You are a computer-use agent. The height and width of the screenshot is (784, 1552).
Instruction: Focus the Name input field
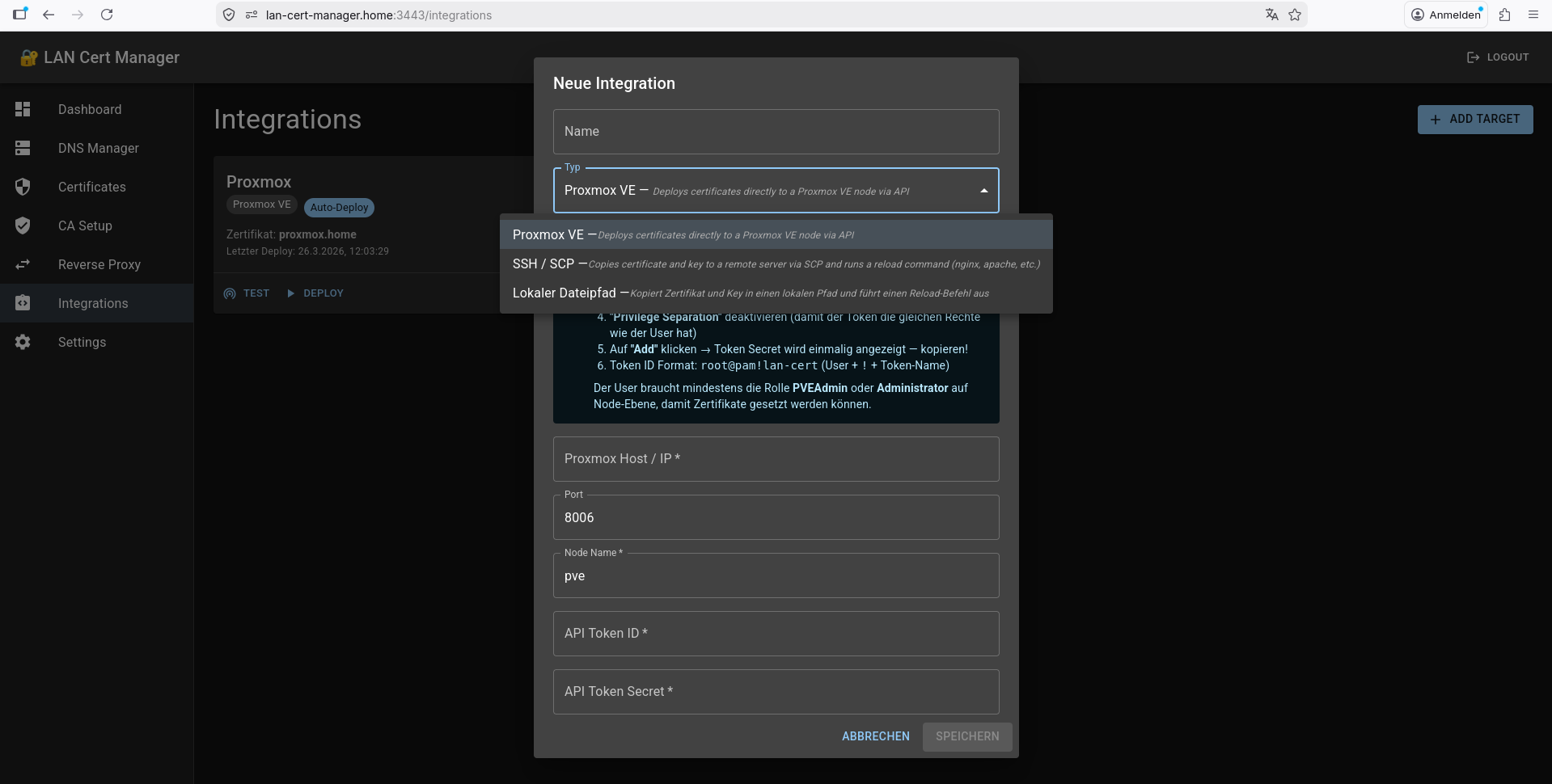point(776,132)
